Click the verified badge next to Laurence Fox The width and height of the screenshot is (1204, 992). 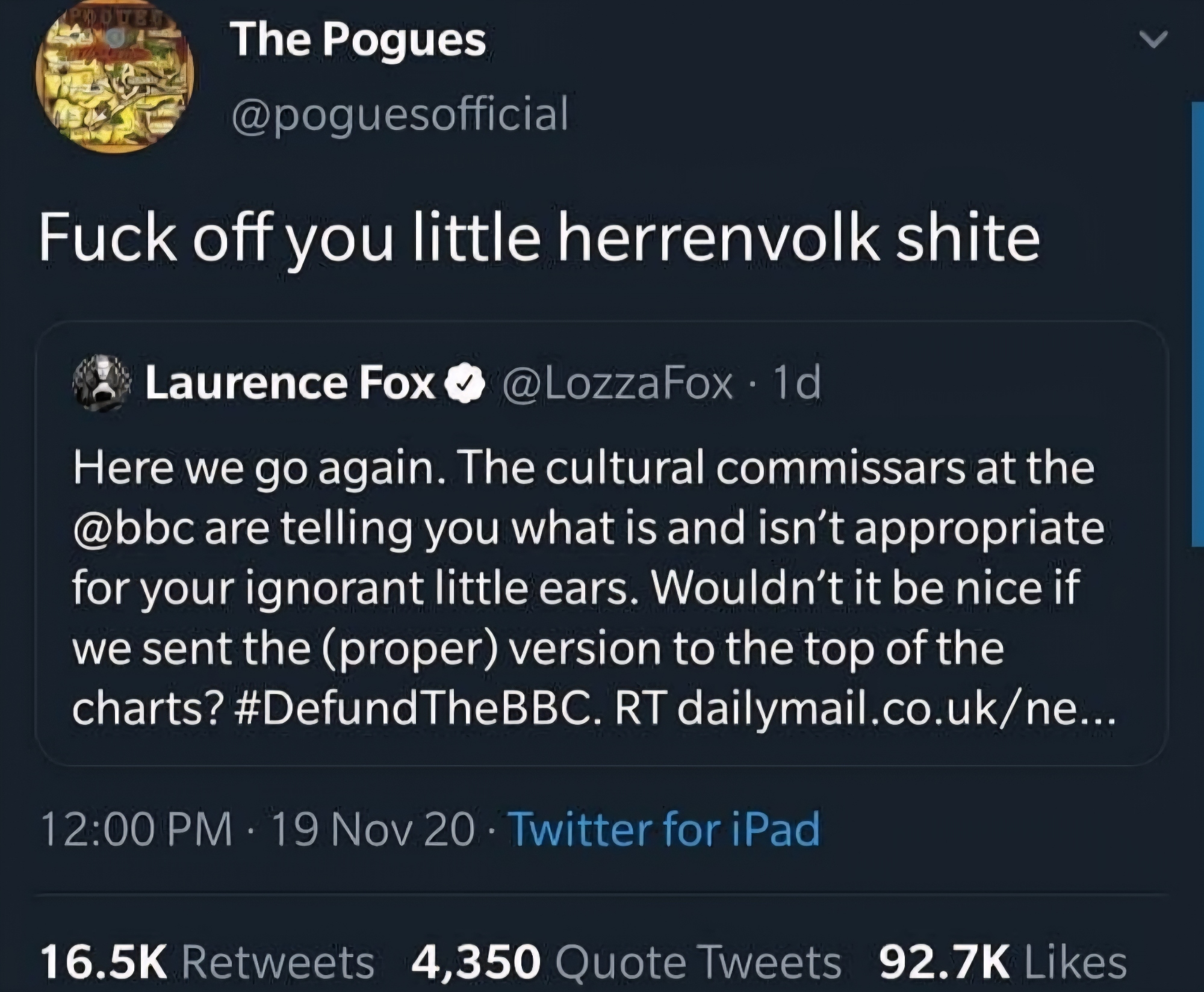click(x=464, y=384)
